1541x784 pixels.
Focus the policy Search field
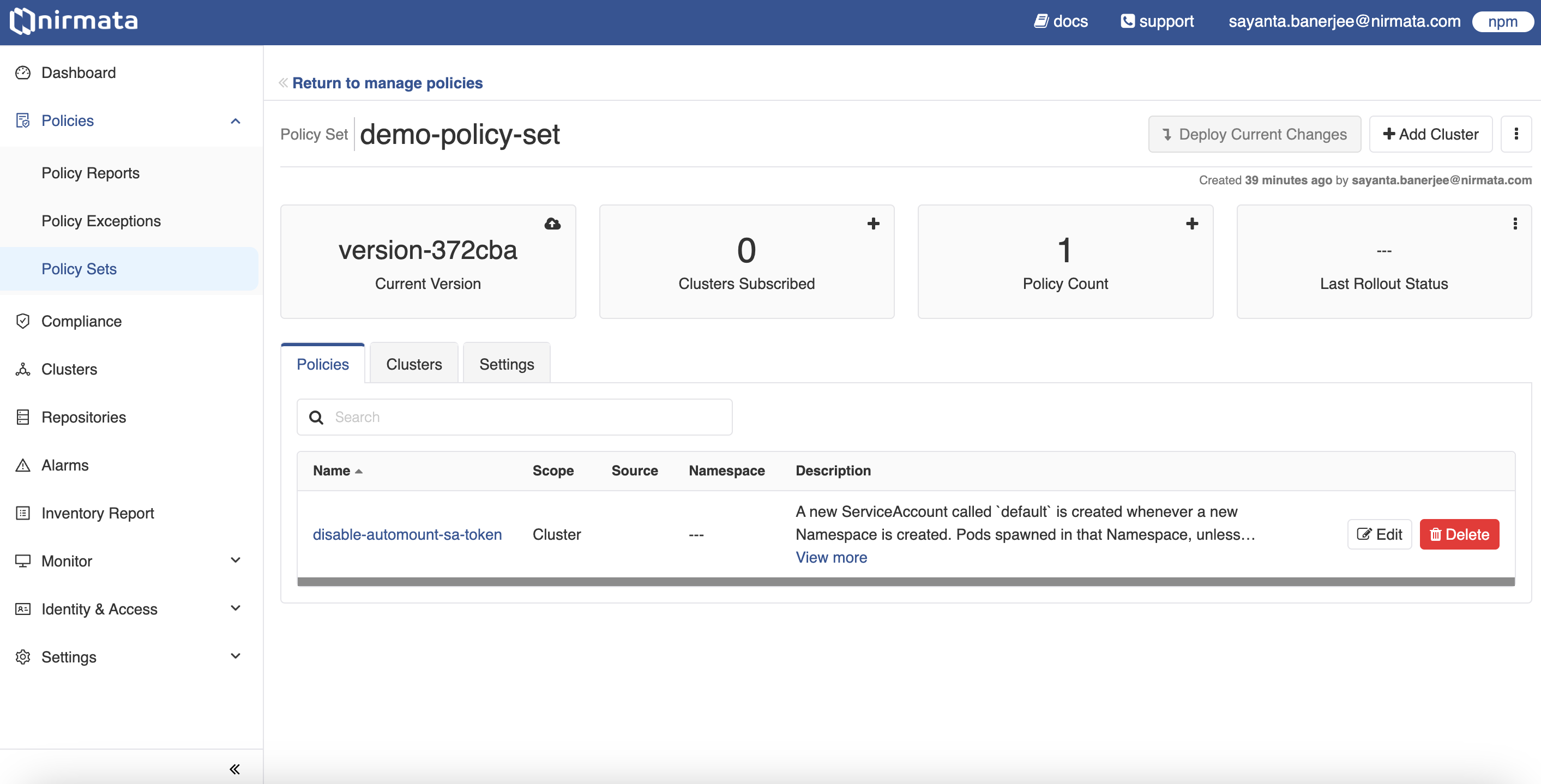[x=514, y=417]
